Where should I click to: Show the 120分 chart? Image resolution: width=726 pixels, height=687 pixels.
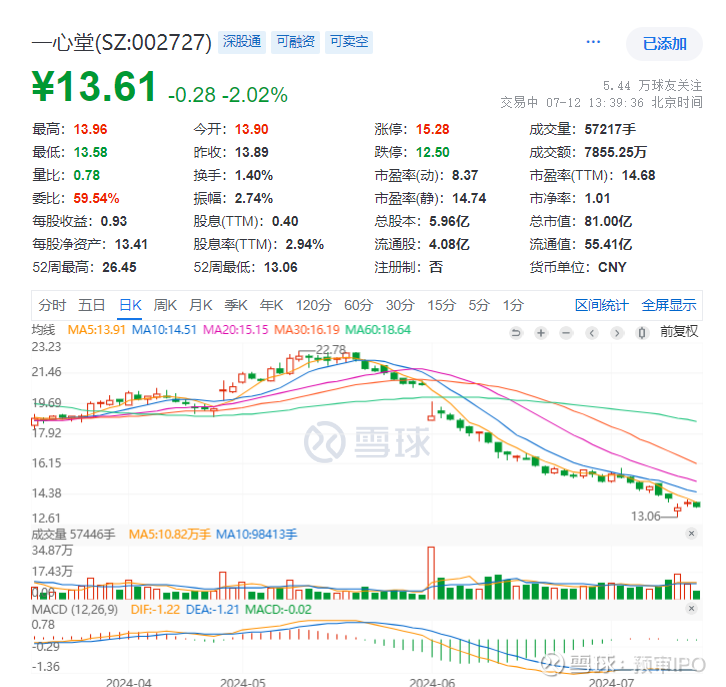(314, 306)
